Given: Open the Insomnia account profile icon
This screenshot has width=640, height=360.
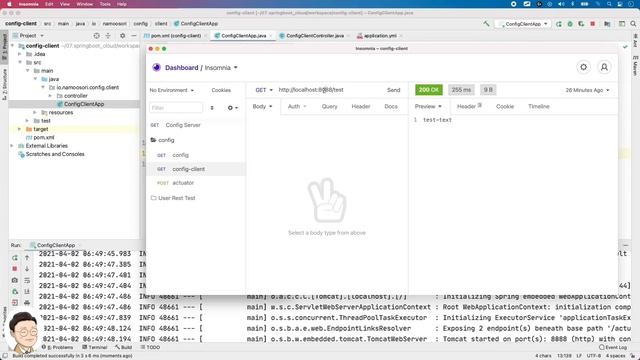Looking at the screenshot, I should click(604, 67).
